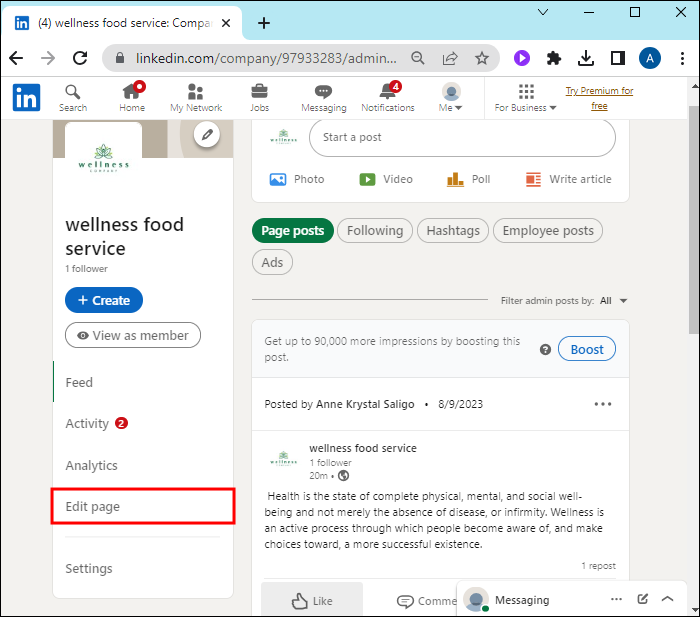
Task: Open Analytics in the sidebar
Action: click(x=92, y=465)
